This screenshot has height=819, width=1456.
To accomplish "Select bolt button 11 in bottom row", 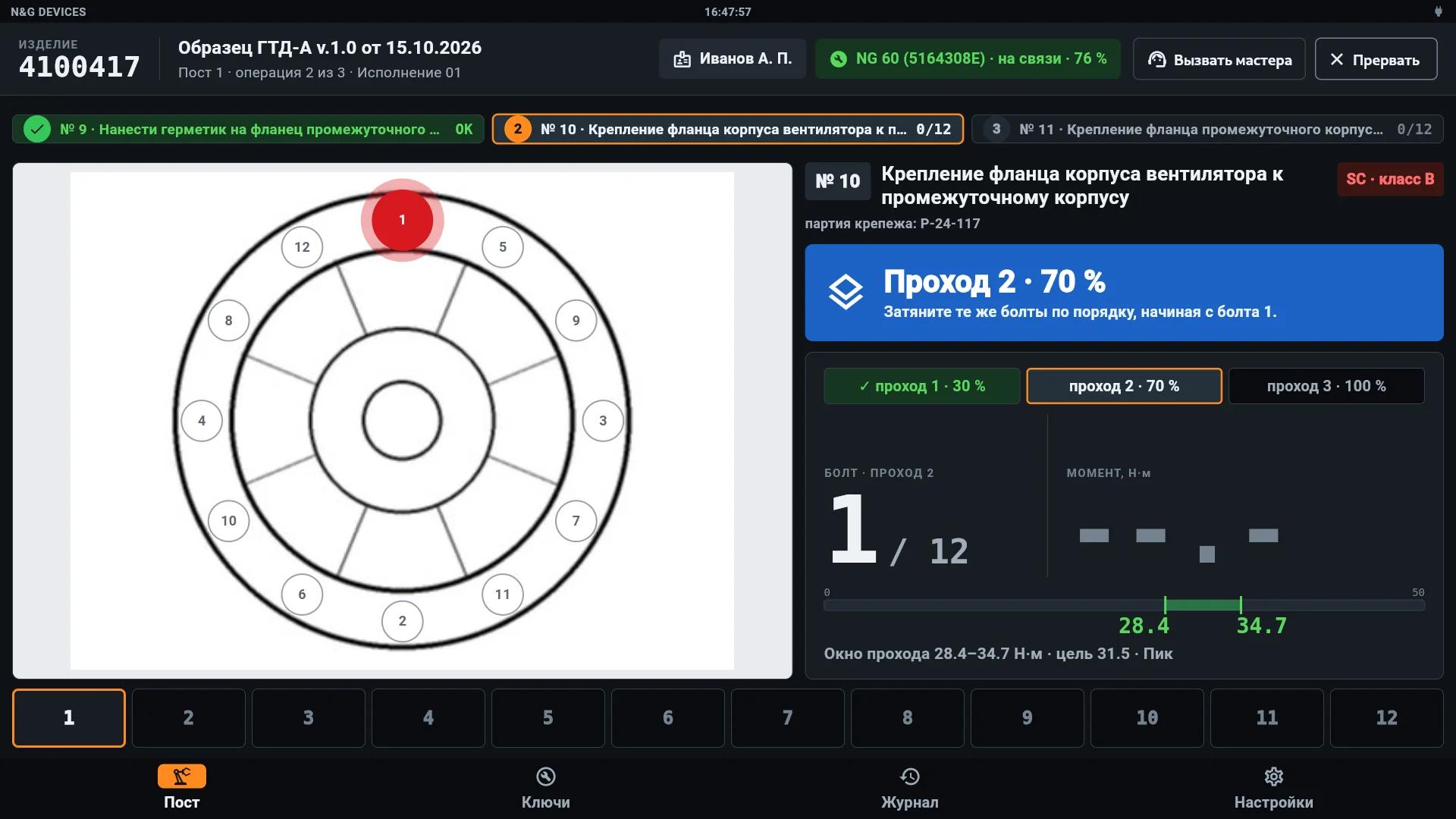I will [1267, 718].
